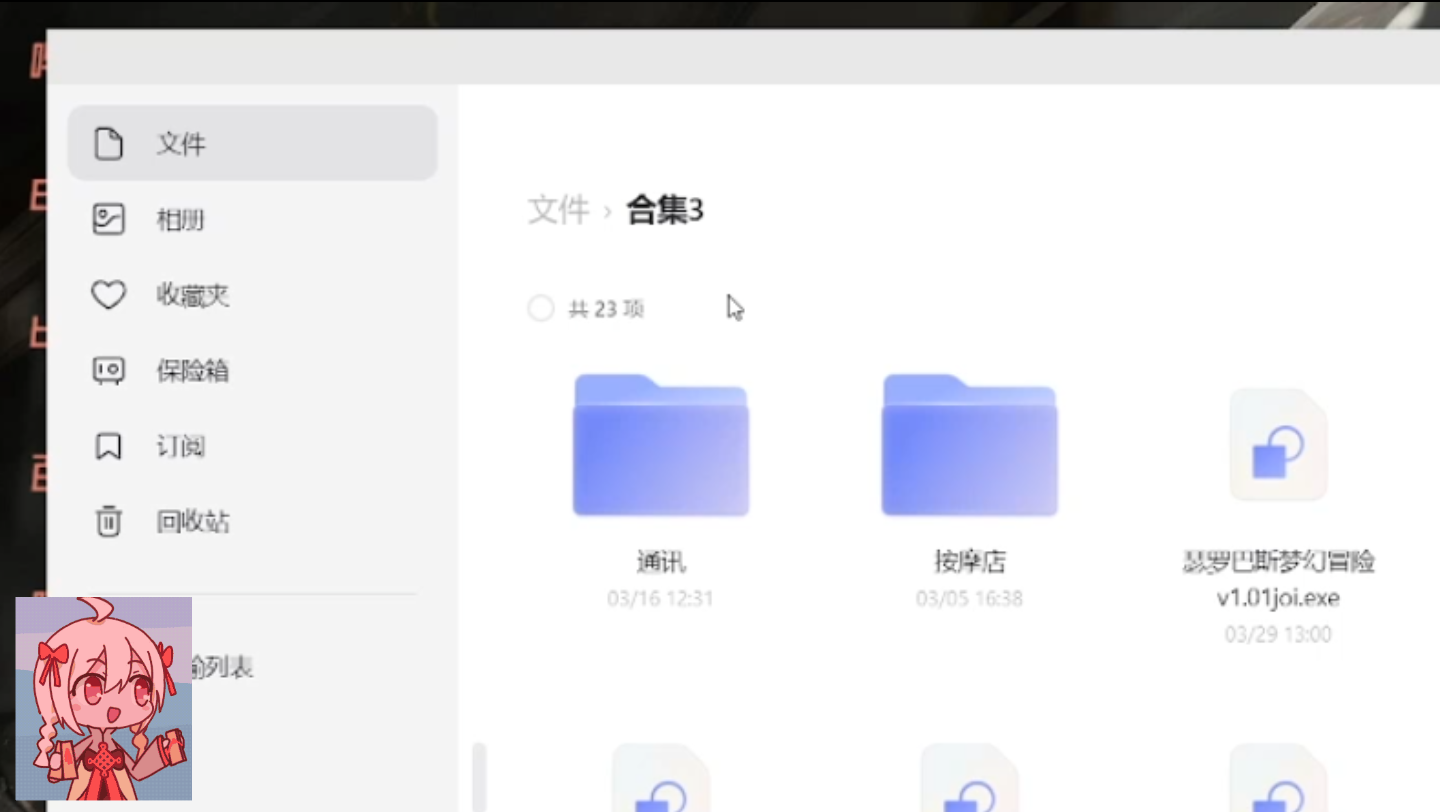This screenshot has height=812, width=1440.
Task: Click the 合集3 breadcrumb title
Action: pos(665,210)
